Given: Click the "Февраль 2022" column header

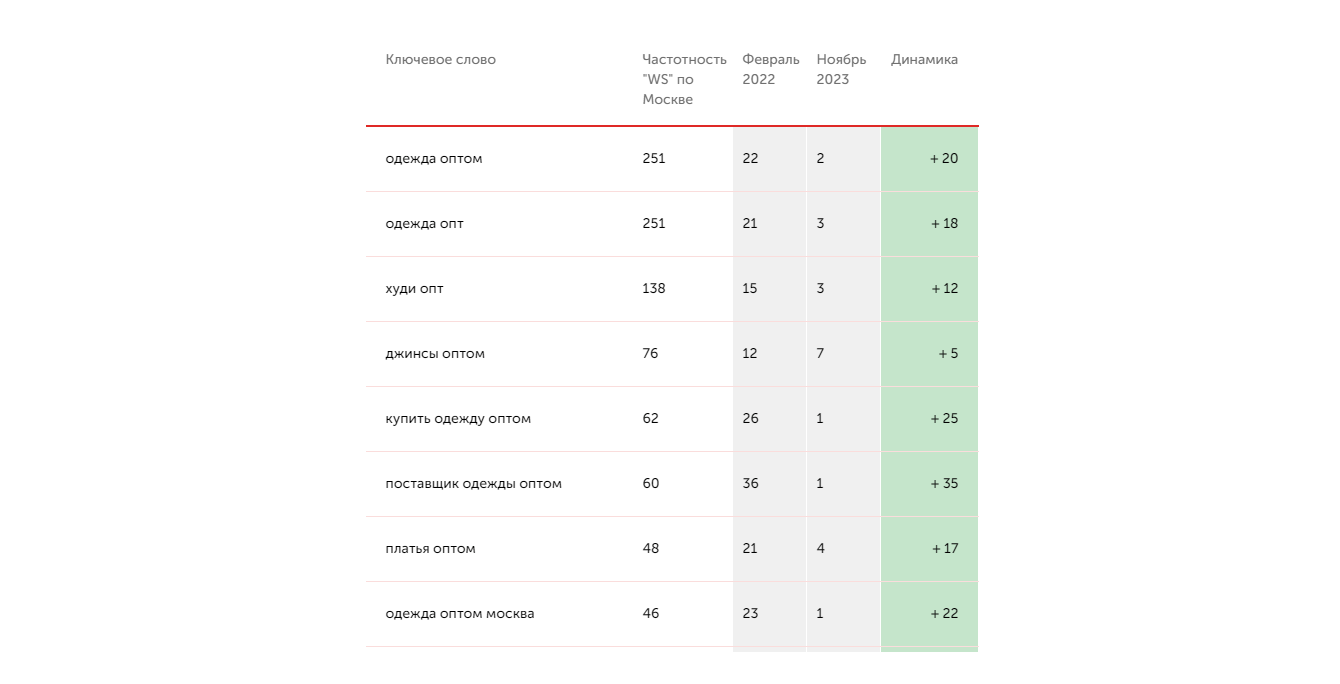Looking at the screenshot, I should [770, 69].
